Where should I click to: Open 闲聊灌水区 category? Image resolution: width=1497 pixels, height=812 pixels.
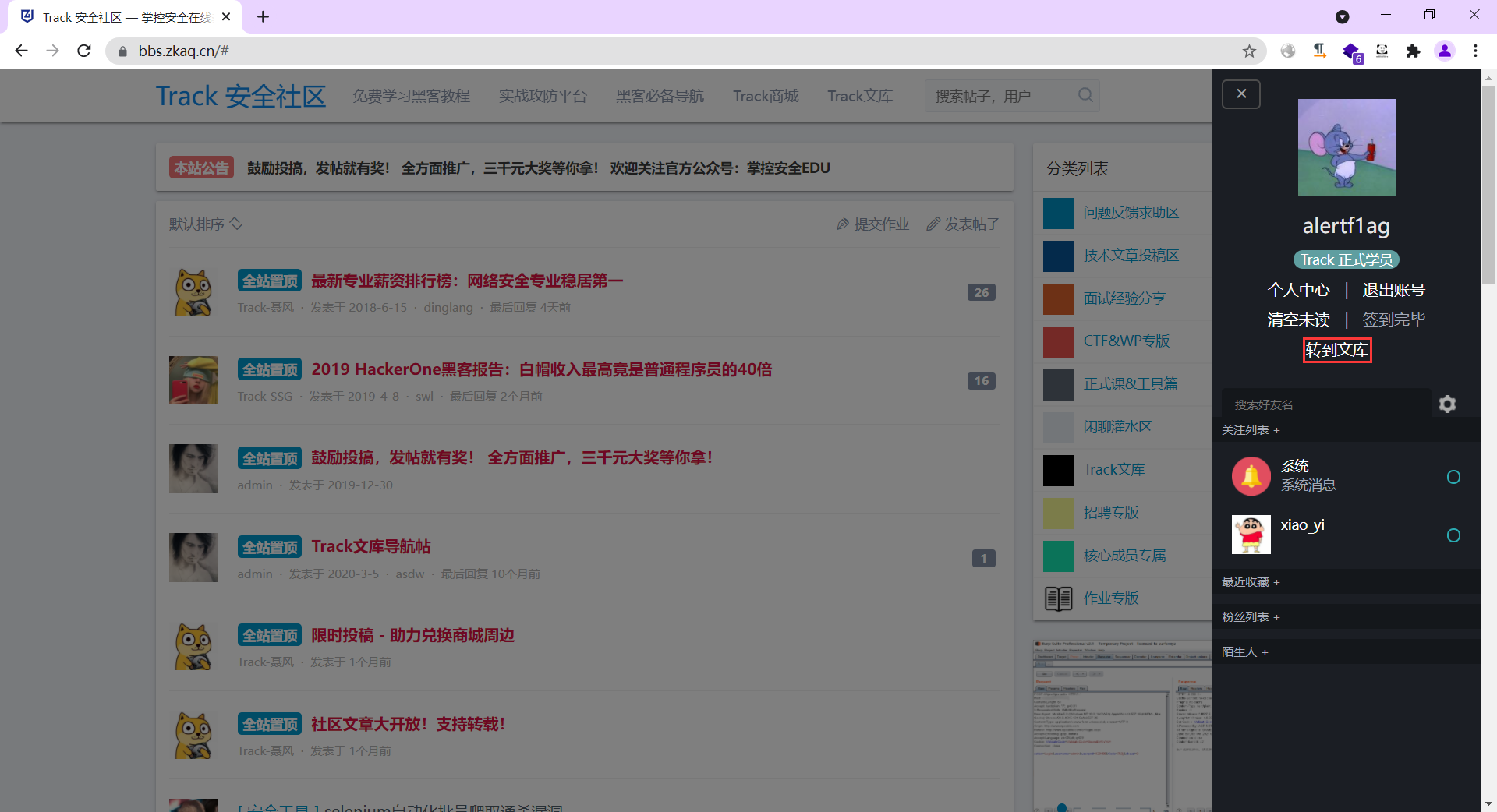pyautogui.click(x=1117, y=427)
